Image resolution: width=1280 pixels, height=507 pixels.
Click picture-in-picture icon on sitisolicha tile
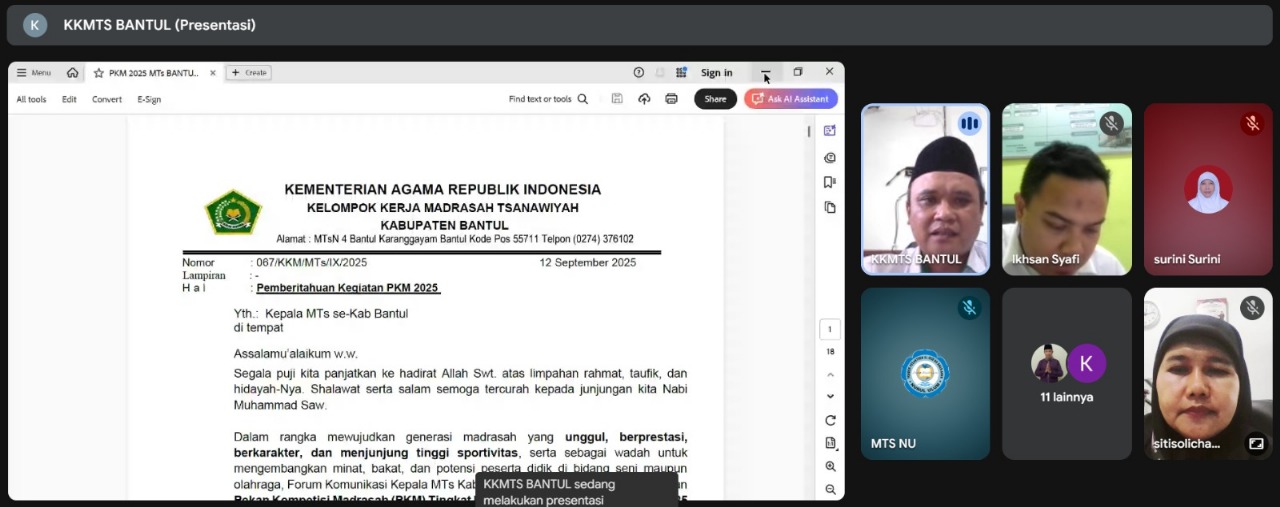point(1256,443)
